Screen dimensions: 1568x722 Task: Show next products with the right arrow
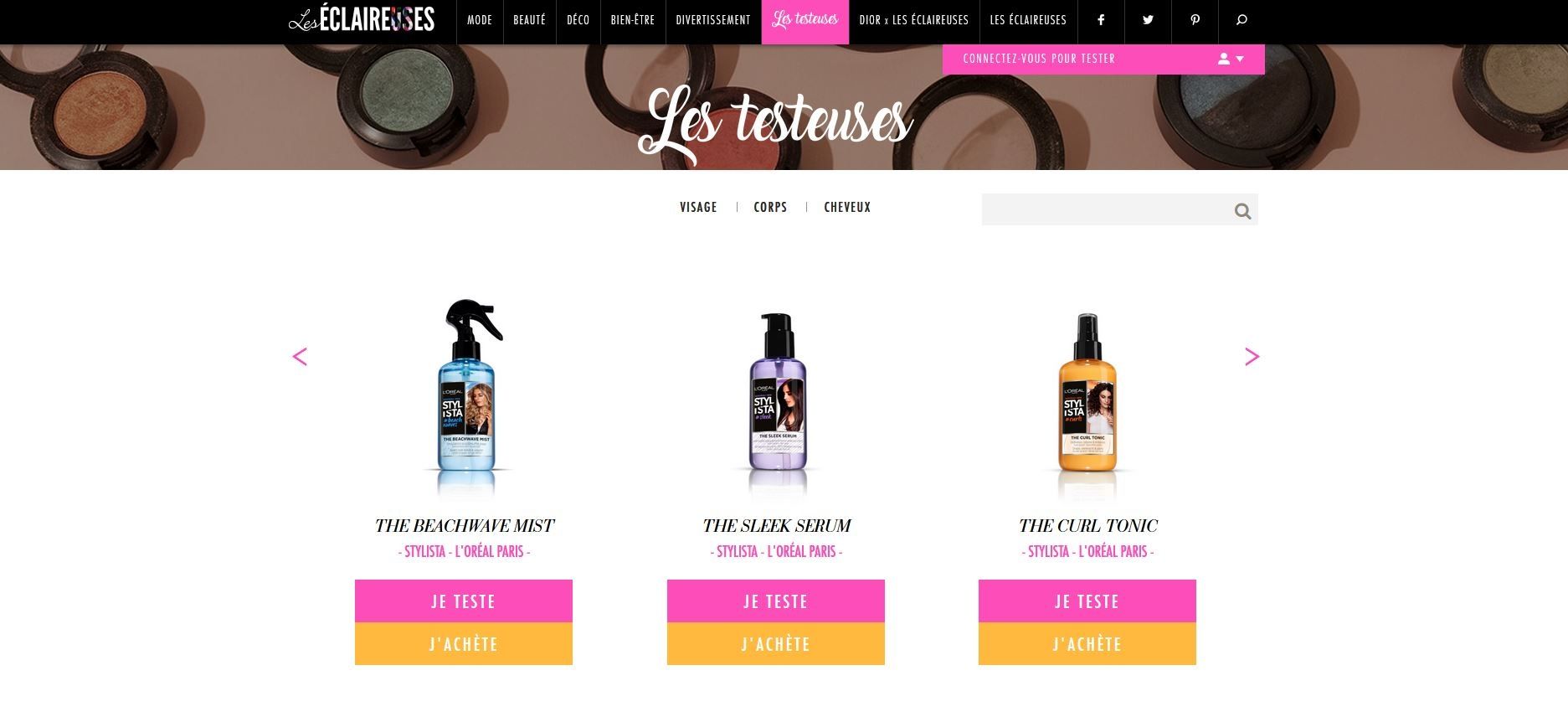point(1252,357)
